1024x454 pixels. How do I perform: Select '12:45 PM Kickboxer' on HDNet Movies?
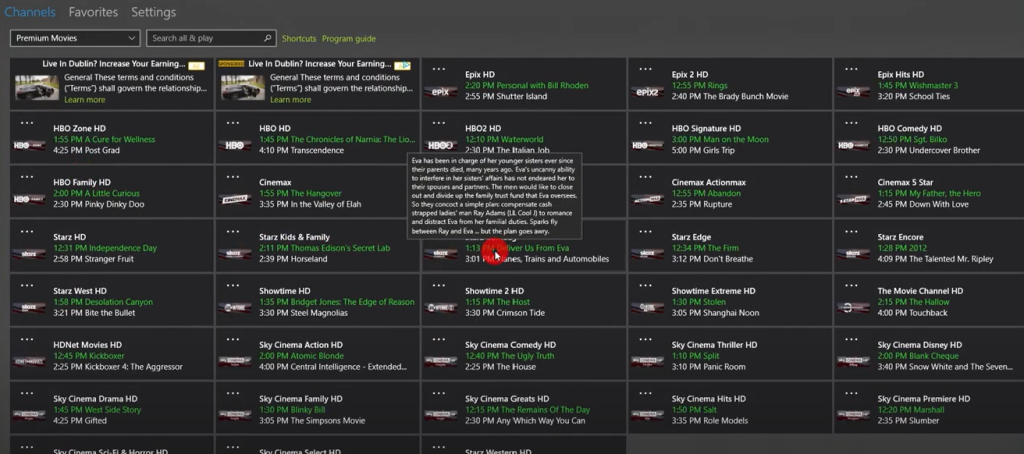[x=89, y=356]
